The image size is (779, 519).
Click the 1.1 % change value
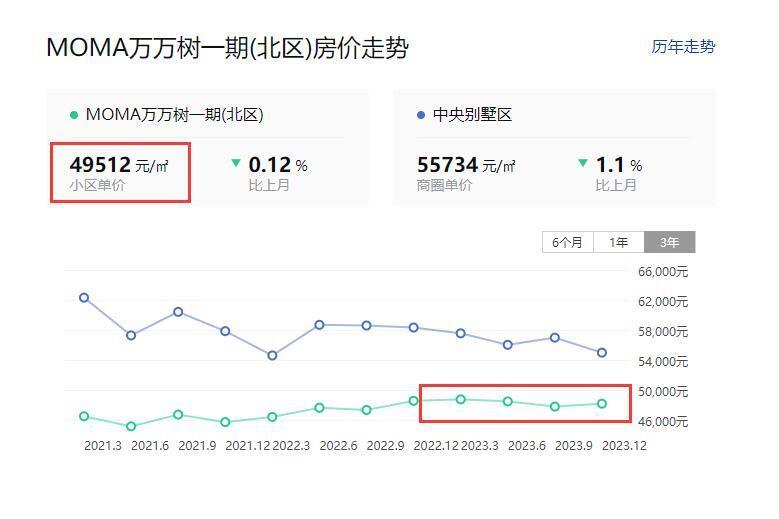[619, 165]
